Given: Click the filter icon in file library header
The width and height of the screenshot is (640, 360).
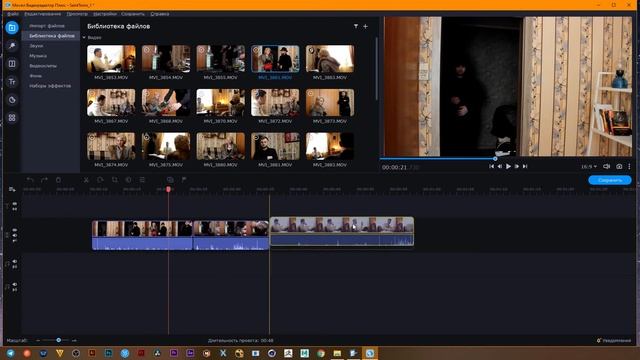Looking at the screenshot, I should 356,26.
